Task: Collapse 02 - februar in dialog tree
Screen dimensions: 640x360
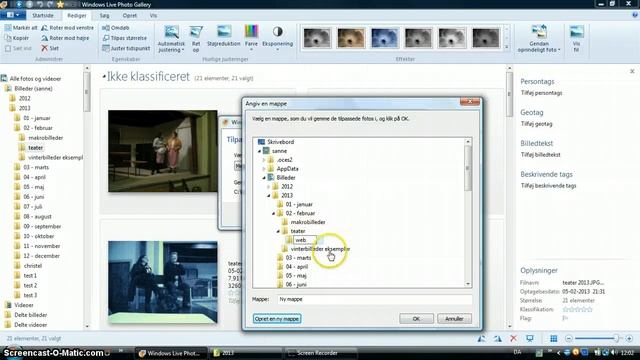Action: pos(273,213)
